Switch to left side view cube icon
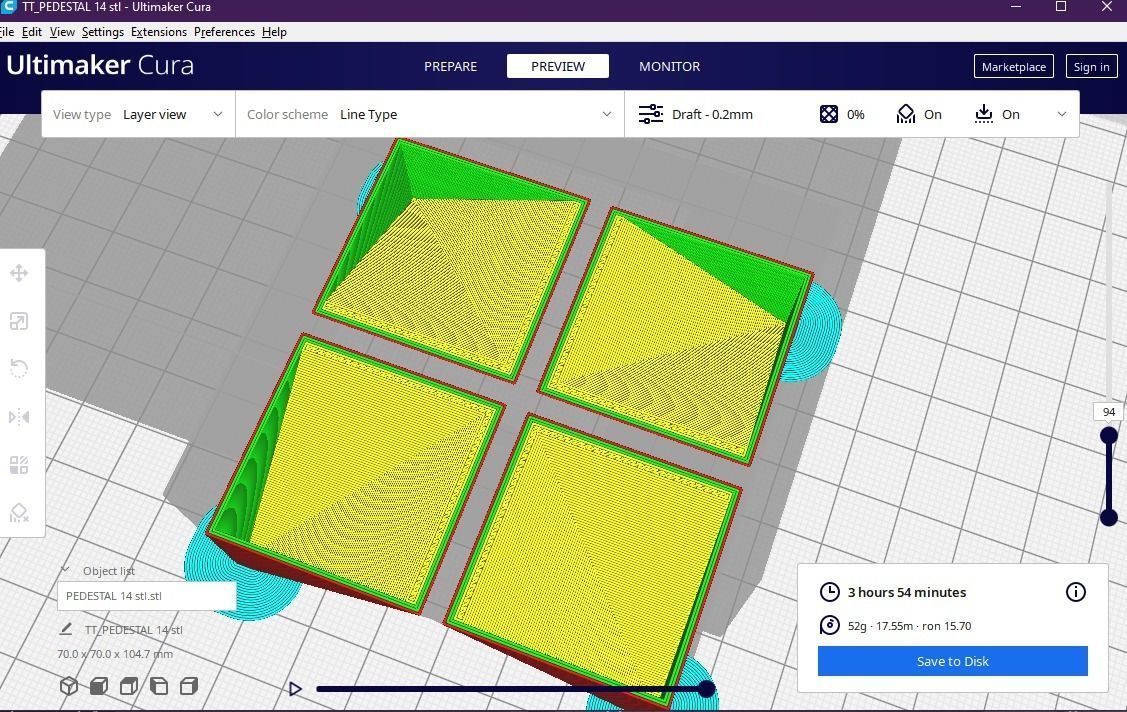Screen dimensions: 1127x712 pos(159,686)
